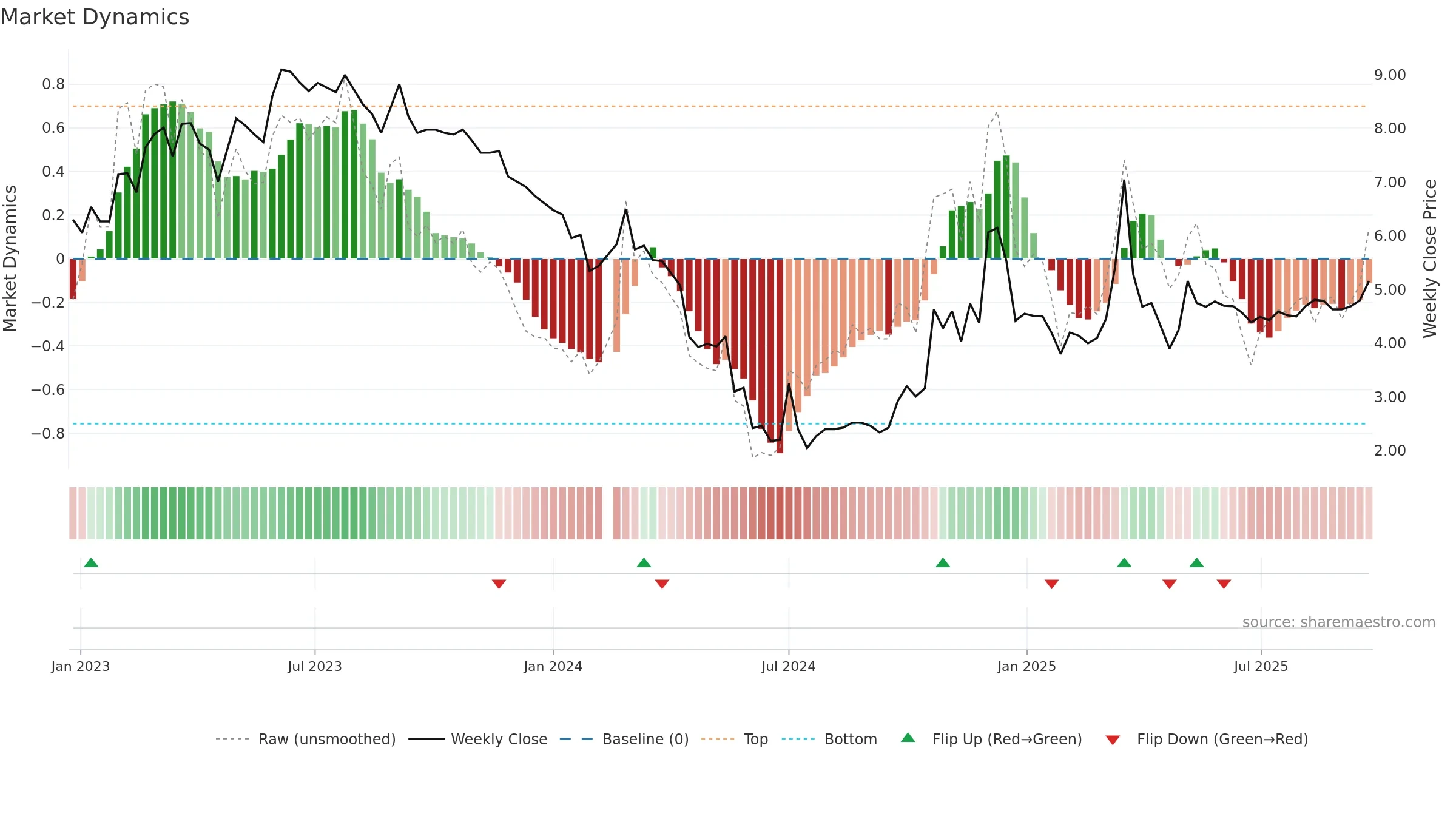Viewport: 1456px width, 819px height.
Task: Click the 9.00 price axis tick
Action: (1390, 75)
